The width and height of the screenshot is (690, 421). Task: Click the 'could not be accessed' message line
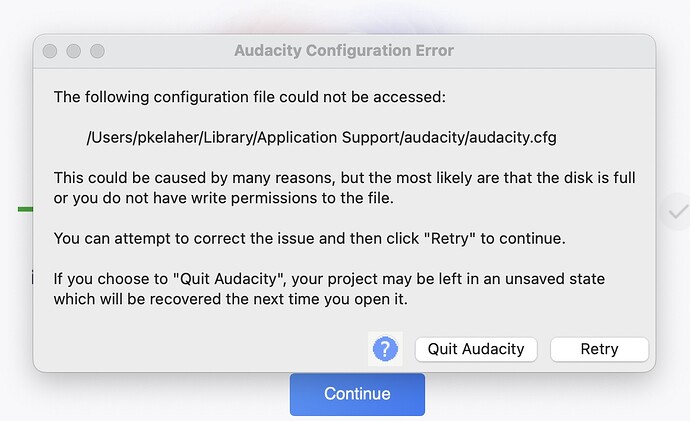[x=249, y=97]
